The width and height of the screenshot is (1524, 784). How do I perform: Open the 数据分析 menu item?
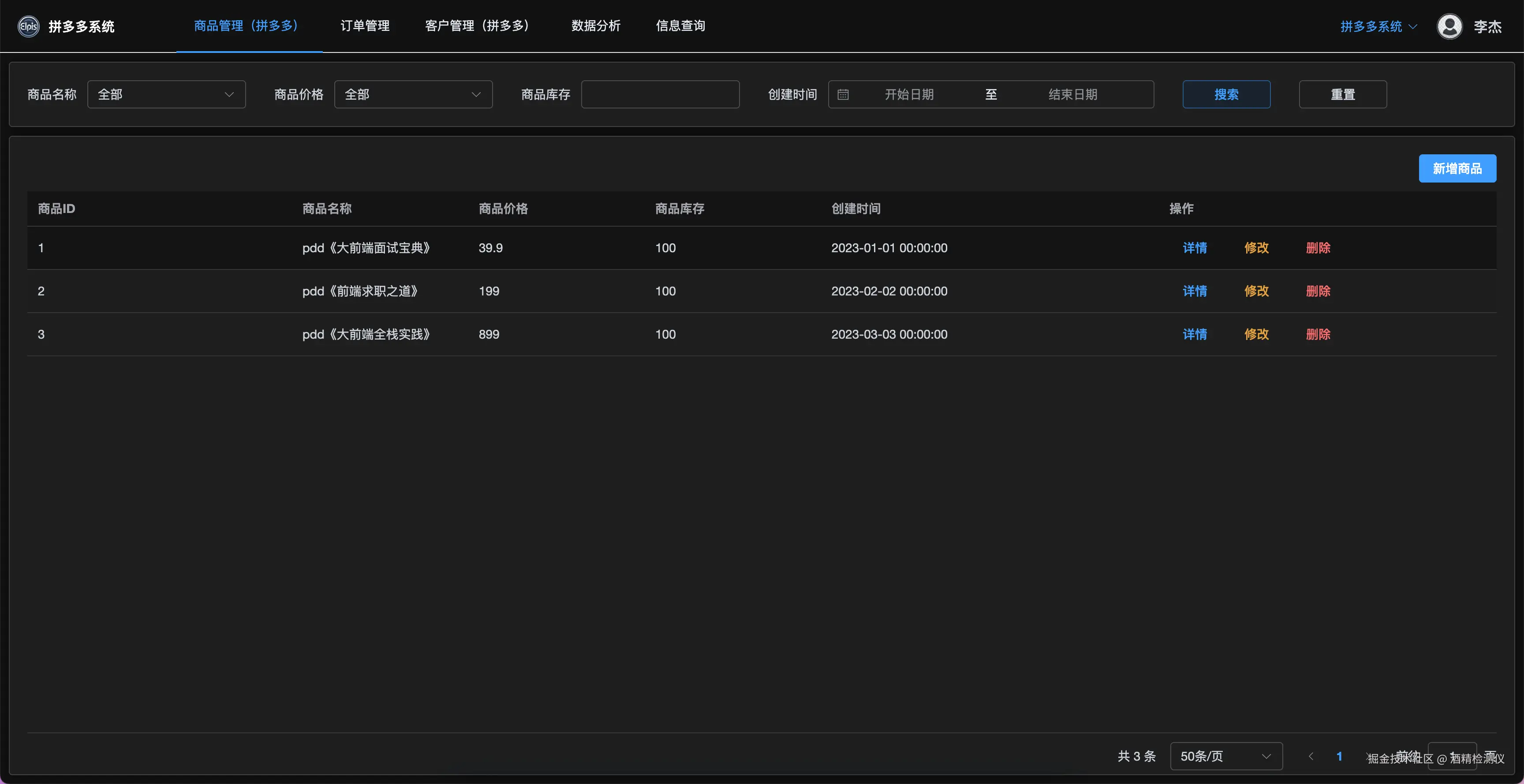[x=596, y=26]
